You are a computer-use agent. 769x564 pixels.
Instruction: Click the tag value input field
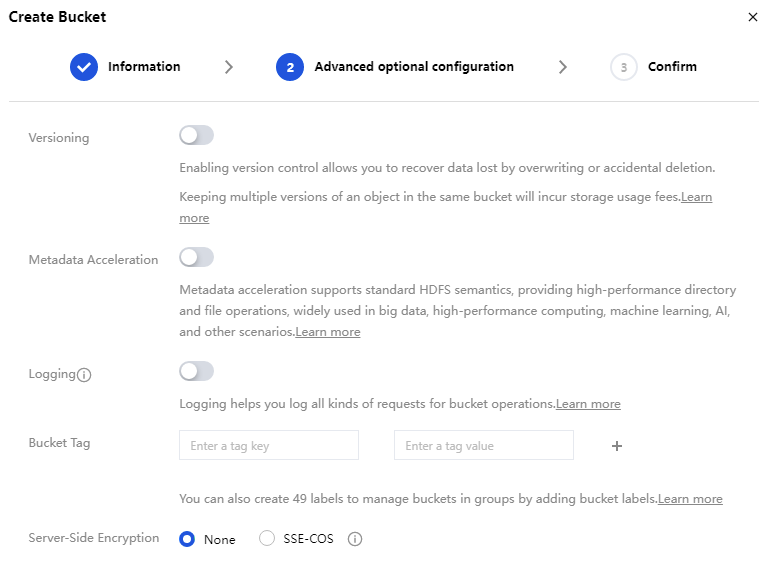point(483,445)
